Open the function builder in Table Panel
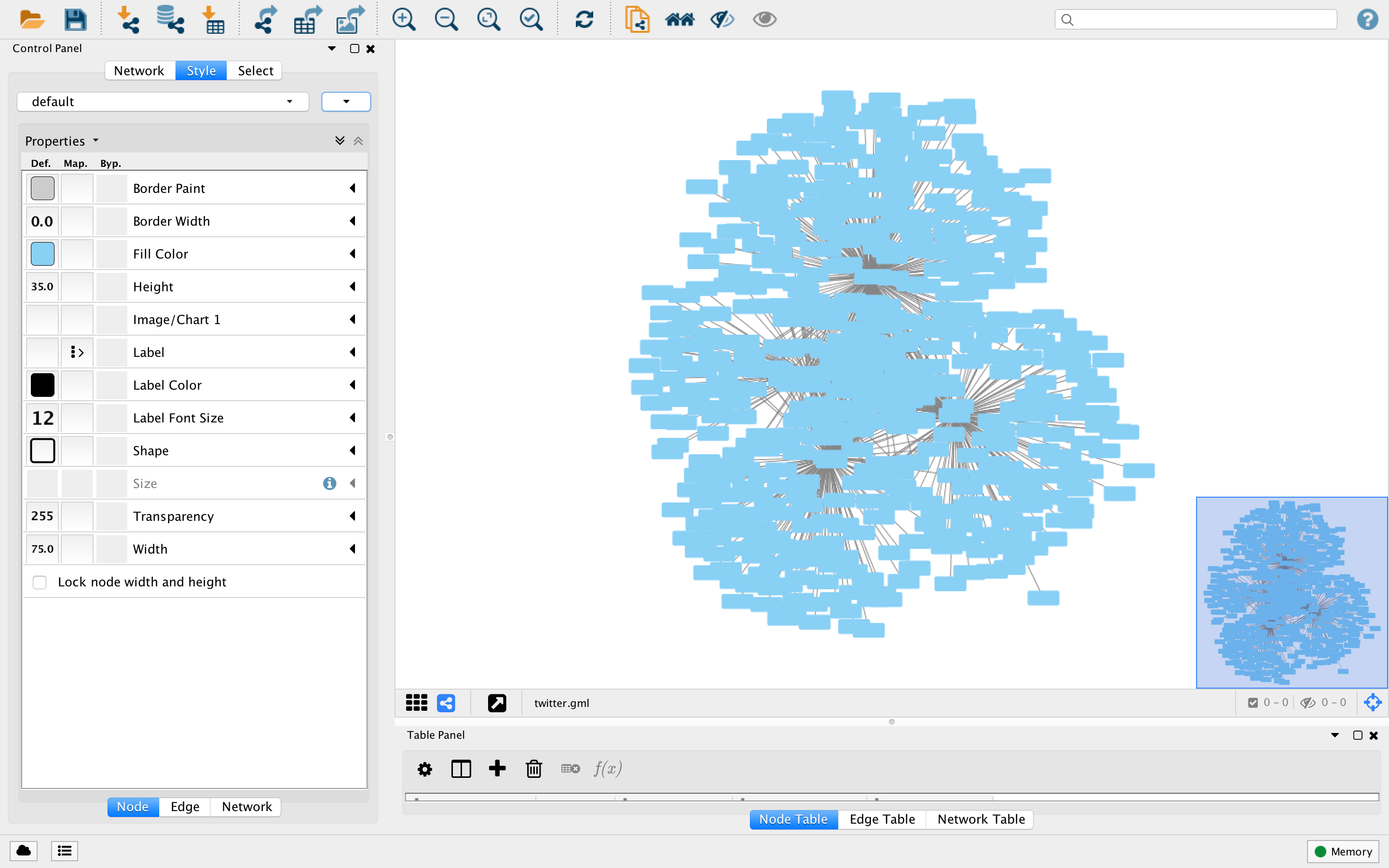 [x=607, y=769]
